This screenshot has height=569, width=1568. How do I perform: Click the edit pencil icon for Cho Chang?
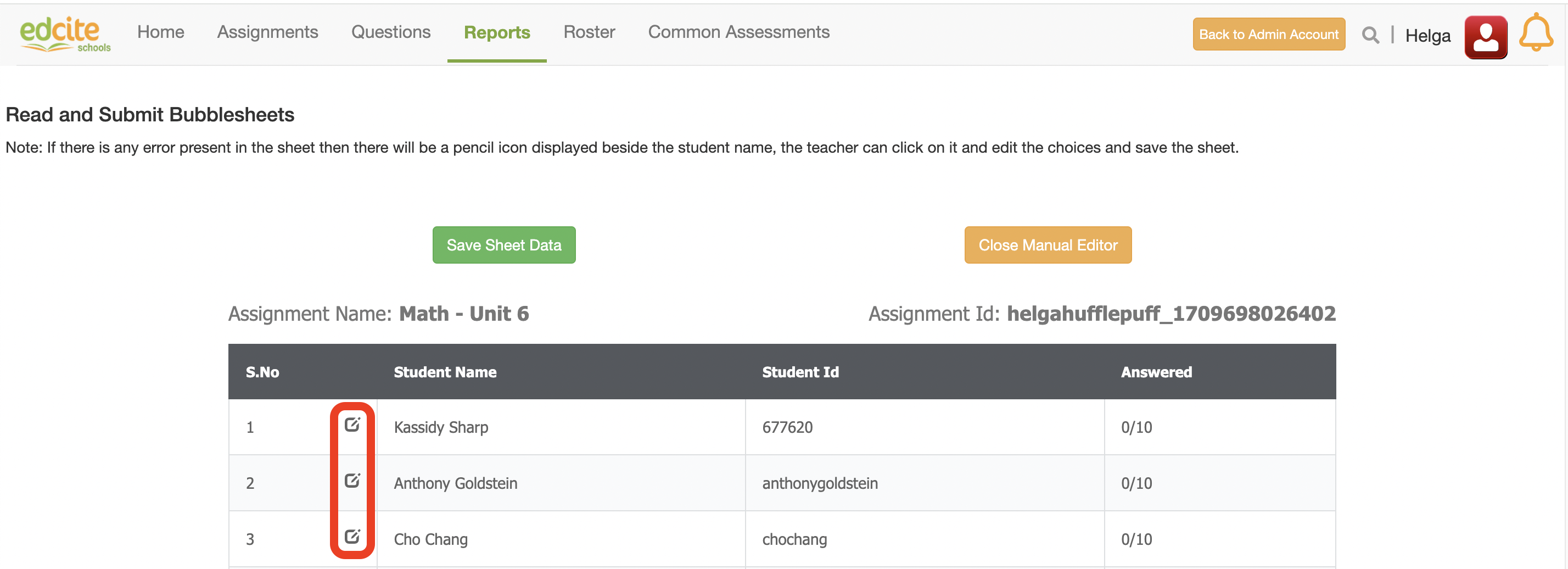(352, 536)
